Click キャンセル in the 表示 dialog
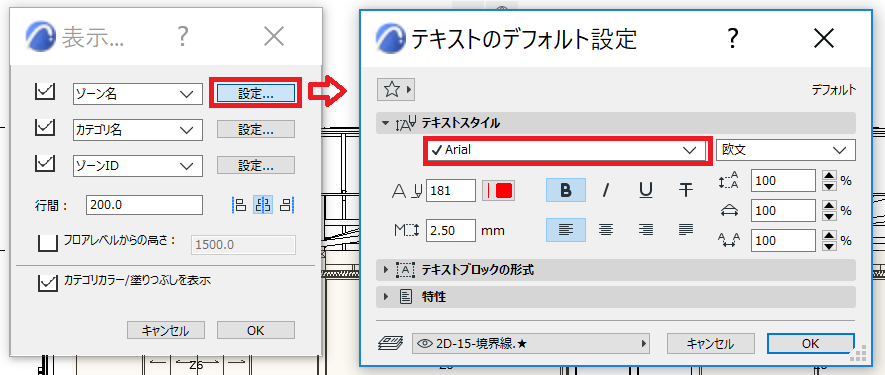 pyautogui.click(x=165, y=330)
